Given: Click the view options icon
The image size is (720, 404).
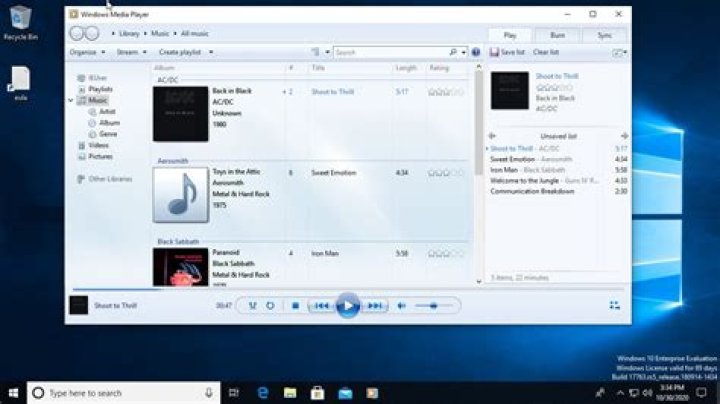Looking at the screenshot, I should (315, 52).
